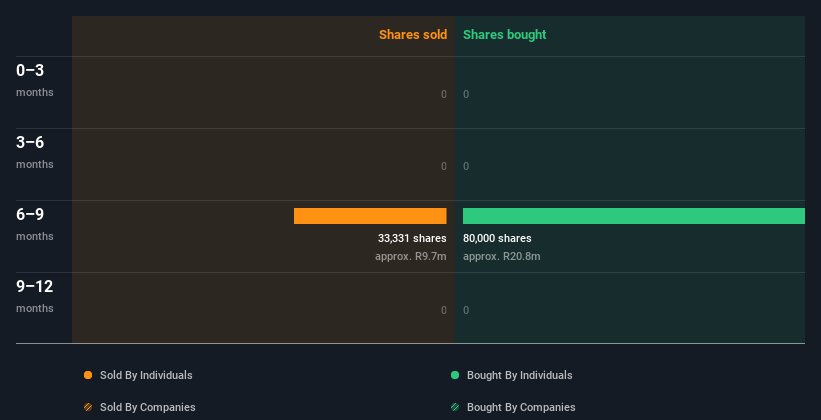Click the 3–6 months row label
This screenshot has width=821, height=420.
pyautogui.click(x=35, y=152)
